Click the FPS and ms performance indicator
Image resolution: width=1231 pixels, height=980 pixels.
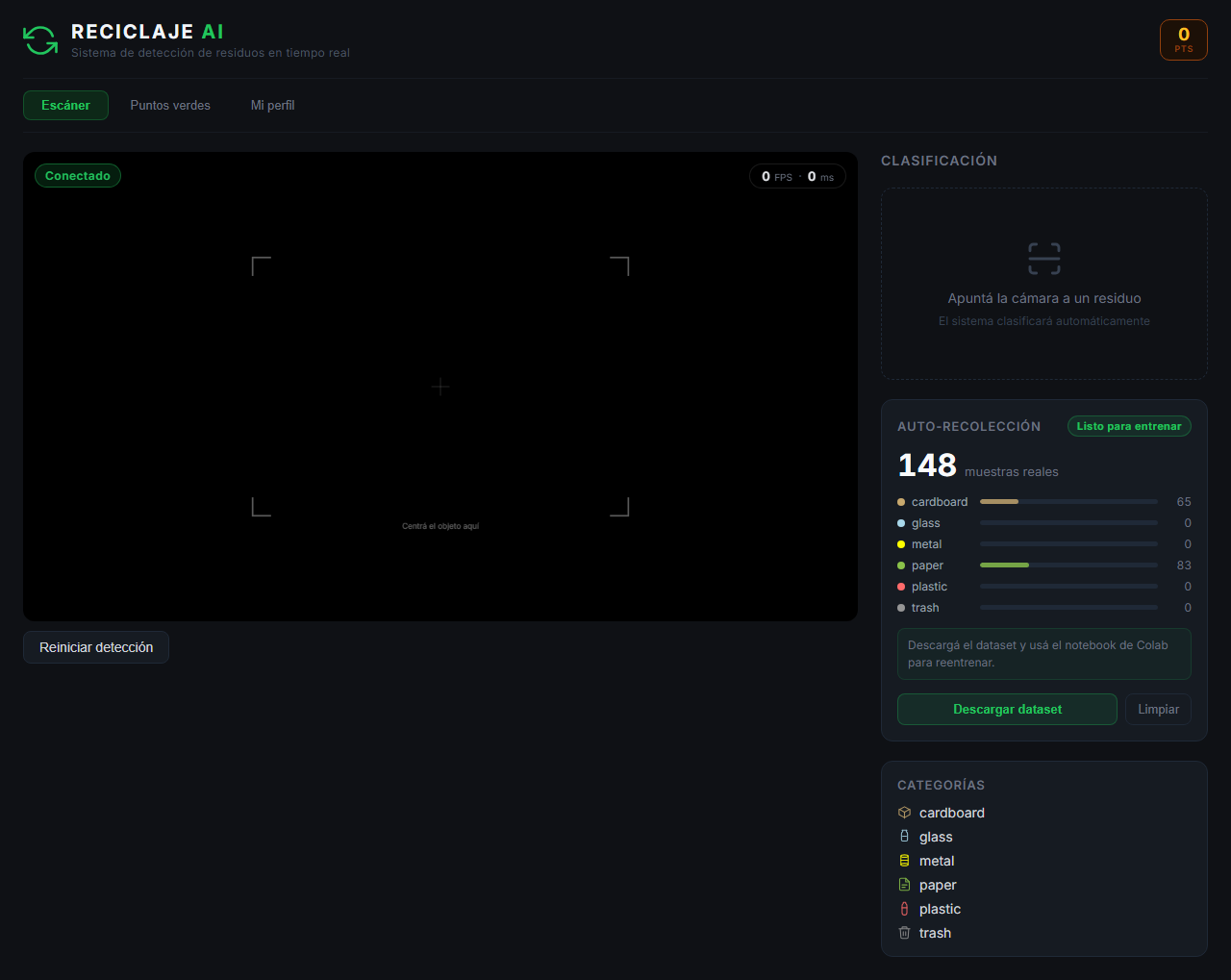pos(797,176)
